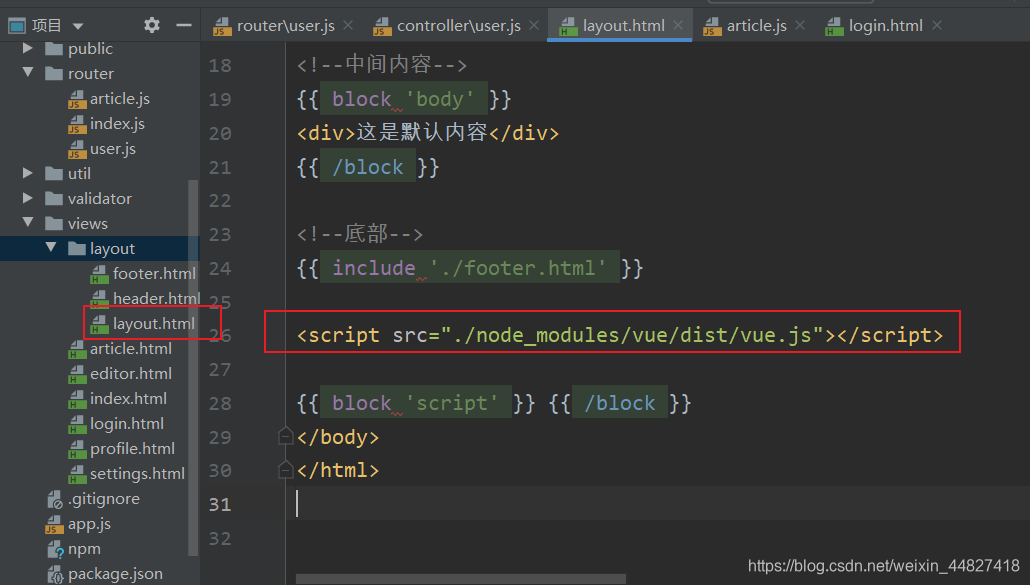The width and height of the screenshot is (1030, 585).
Task: Click HTML icon beside footer.html
Action: point(99,274)
